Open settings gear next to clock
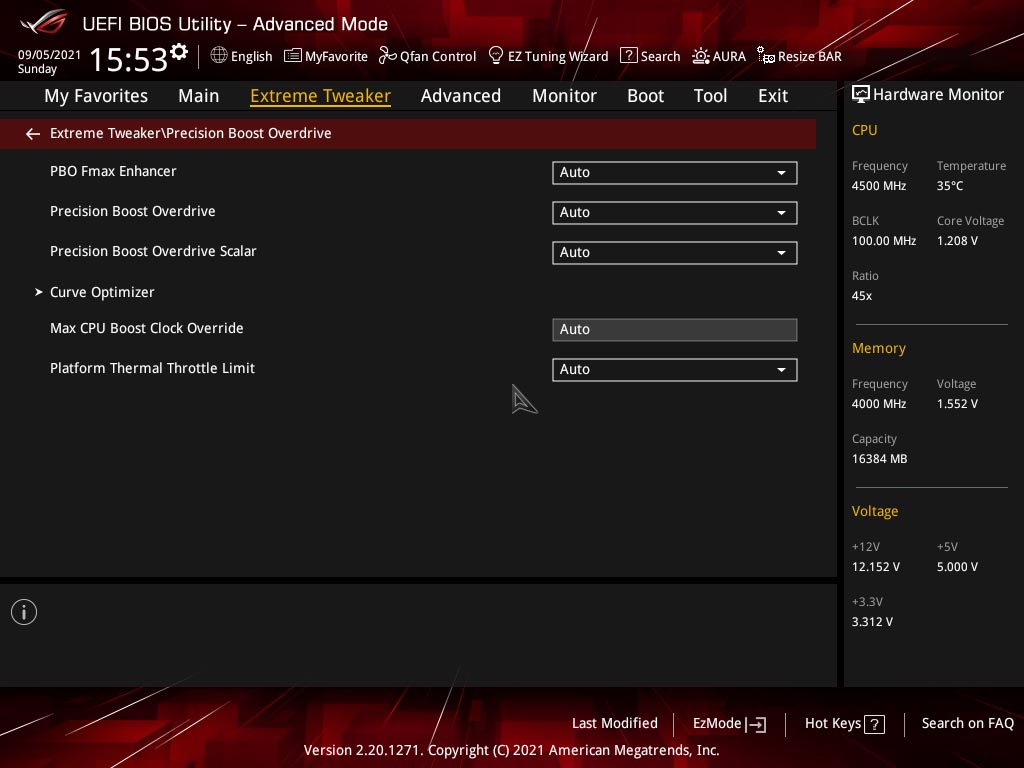 click(x=179, y=52)
